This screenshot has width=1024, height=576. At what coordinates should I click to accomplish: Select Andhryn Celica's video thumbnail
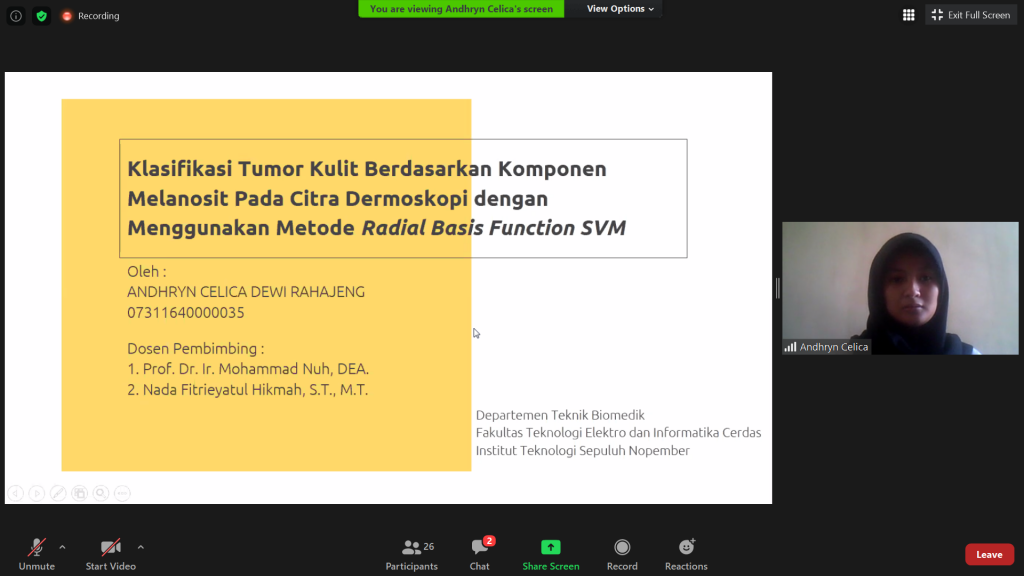[x=900, y=288]
